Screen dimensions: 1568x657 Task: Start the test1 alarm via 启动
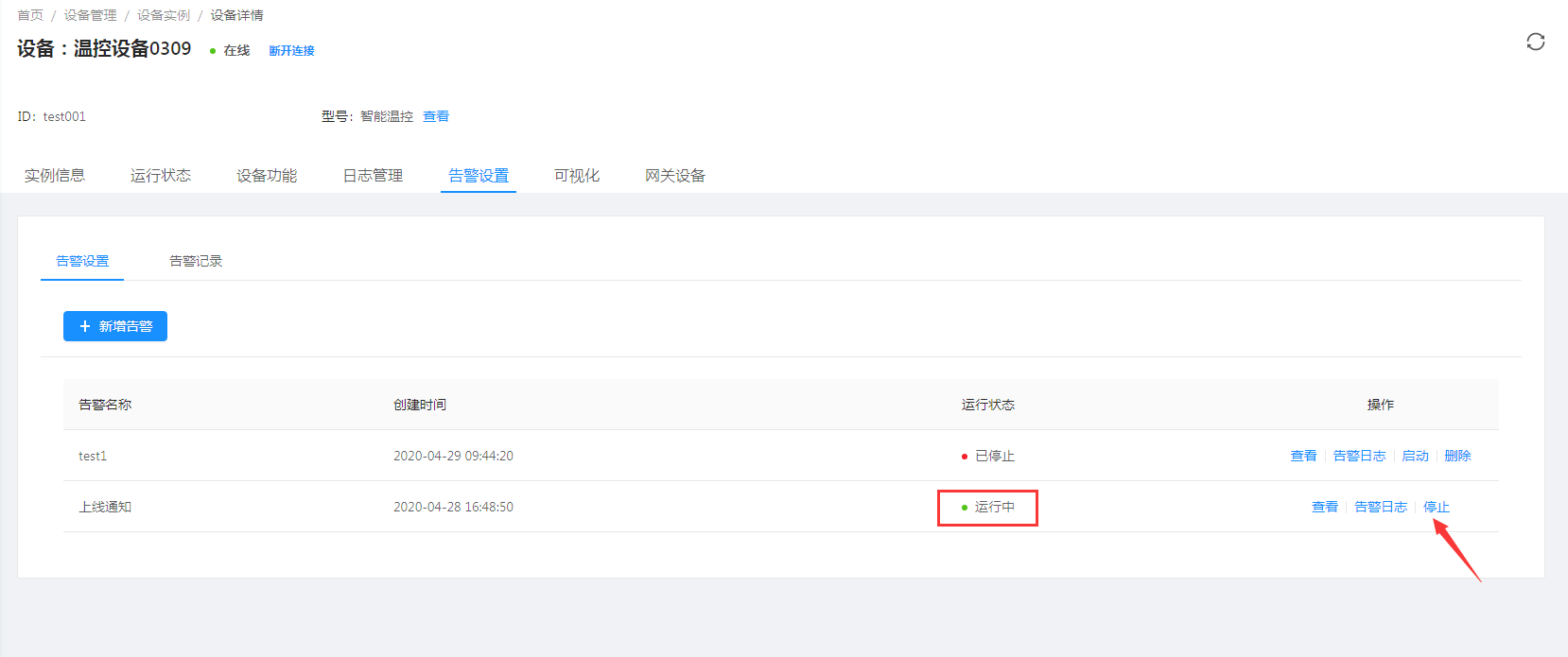pyautogui.click(x=1415, y=456)
